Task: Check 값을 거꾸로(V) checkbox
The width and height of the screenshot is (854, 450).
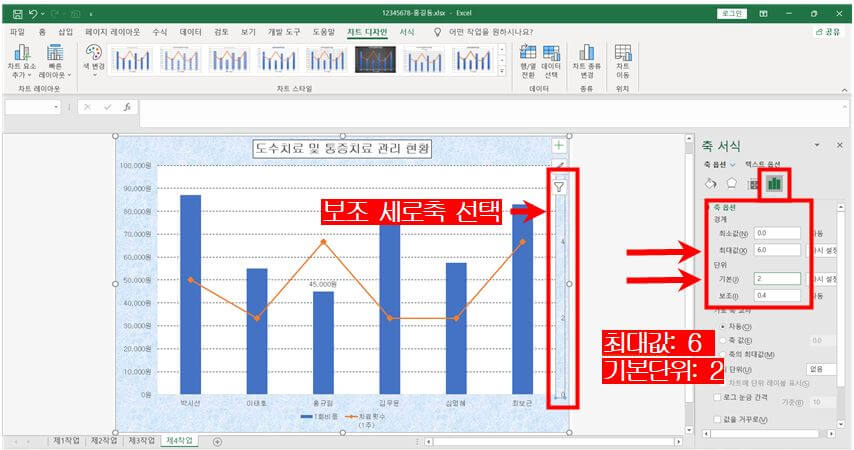Action: tap(718, 419)
